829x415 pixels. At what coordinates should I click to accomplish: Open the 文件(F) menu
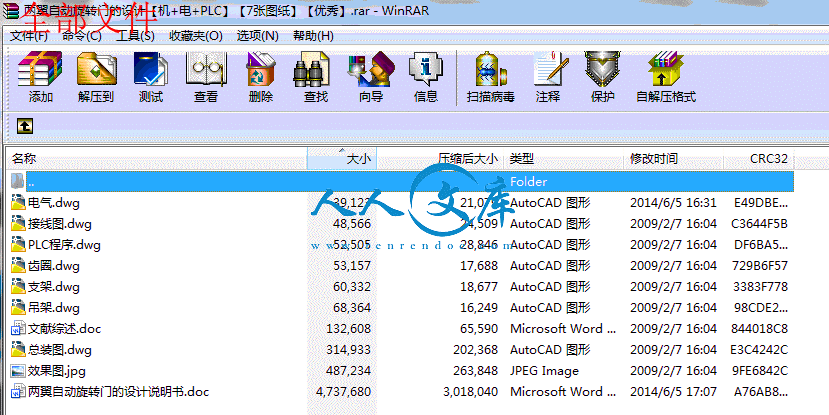pos(29,36)
